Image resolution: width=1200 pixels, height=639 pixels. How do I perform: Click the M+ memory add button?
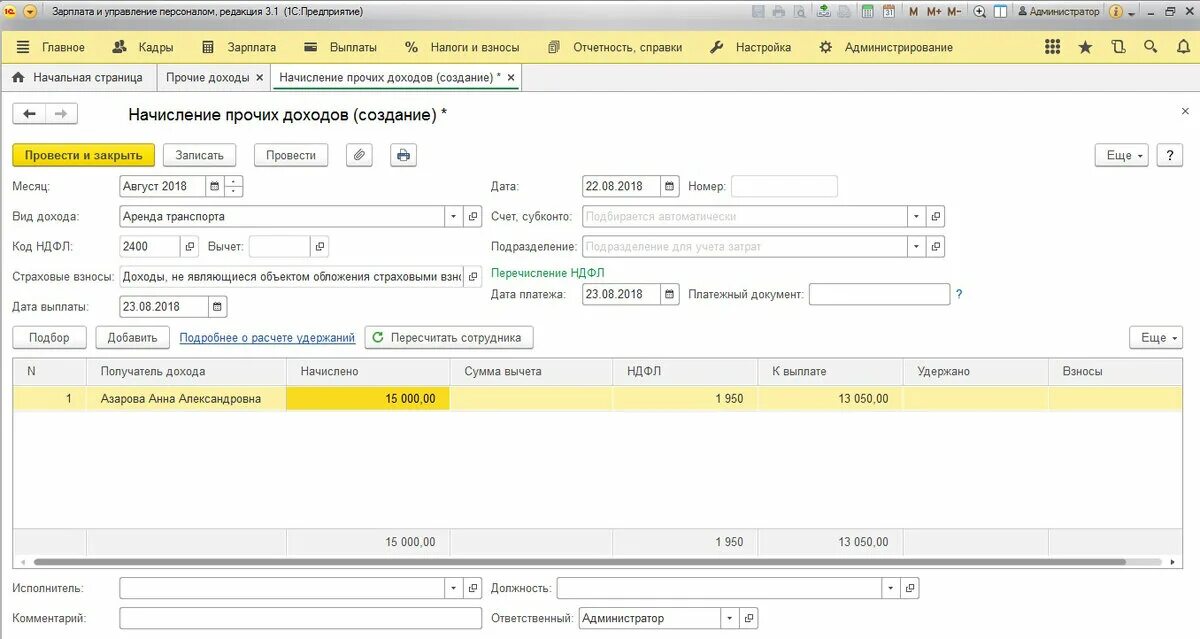click(933, 11)
